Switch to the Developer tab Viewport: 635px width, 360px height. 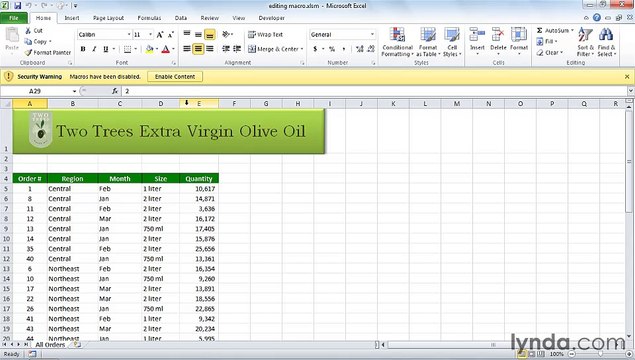click(x=271, y=18)
